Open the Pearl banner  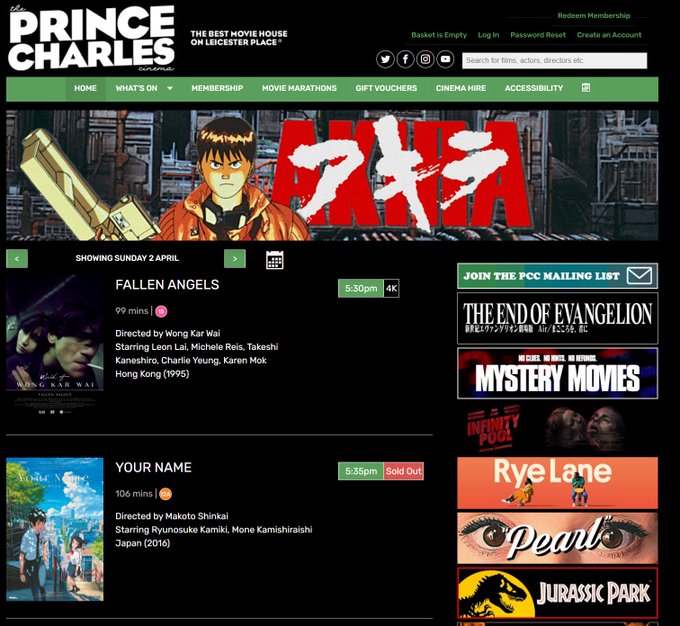(x=557, y=538)
